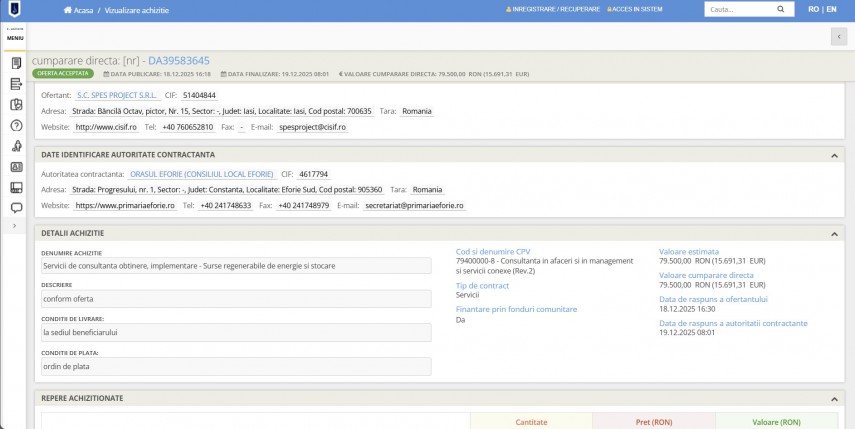Open the chat bubble icon in sidebar
Viewport: 855px width, 429px height.
pyautogui.click(x=16, y=208)
